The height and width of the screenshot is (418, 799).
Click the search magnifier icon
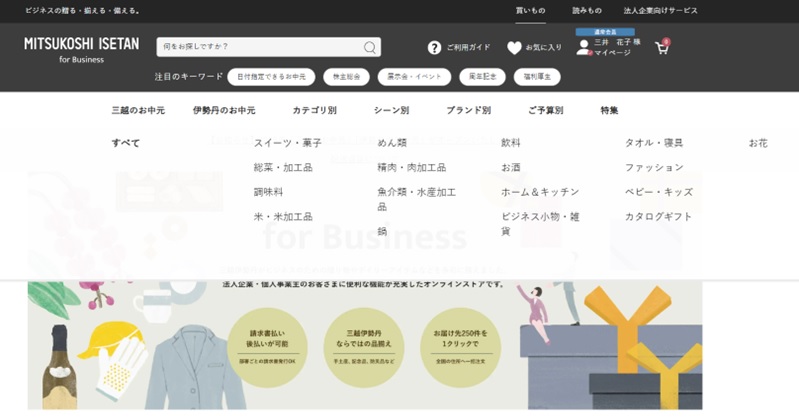pos(370,47)
